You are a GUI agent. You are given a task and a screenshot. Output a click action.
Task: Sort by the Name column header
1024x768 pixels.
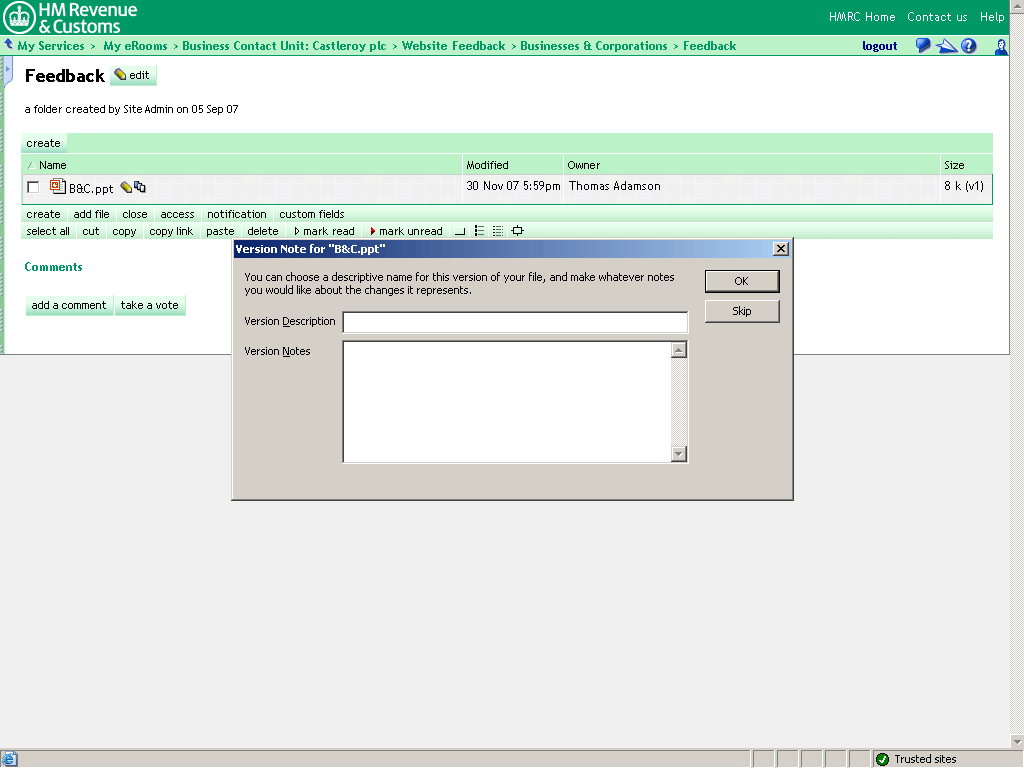pyautogui.click(x=52, y=165)
